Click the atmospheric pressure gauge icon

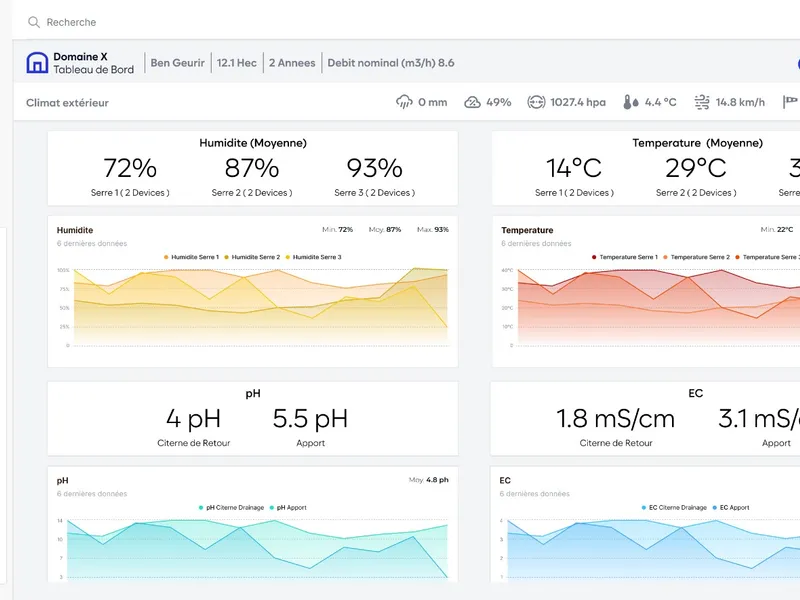(536, 102)
